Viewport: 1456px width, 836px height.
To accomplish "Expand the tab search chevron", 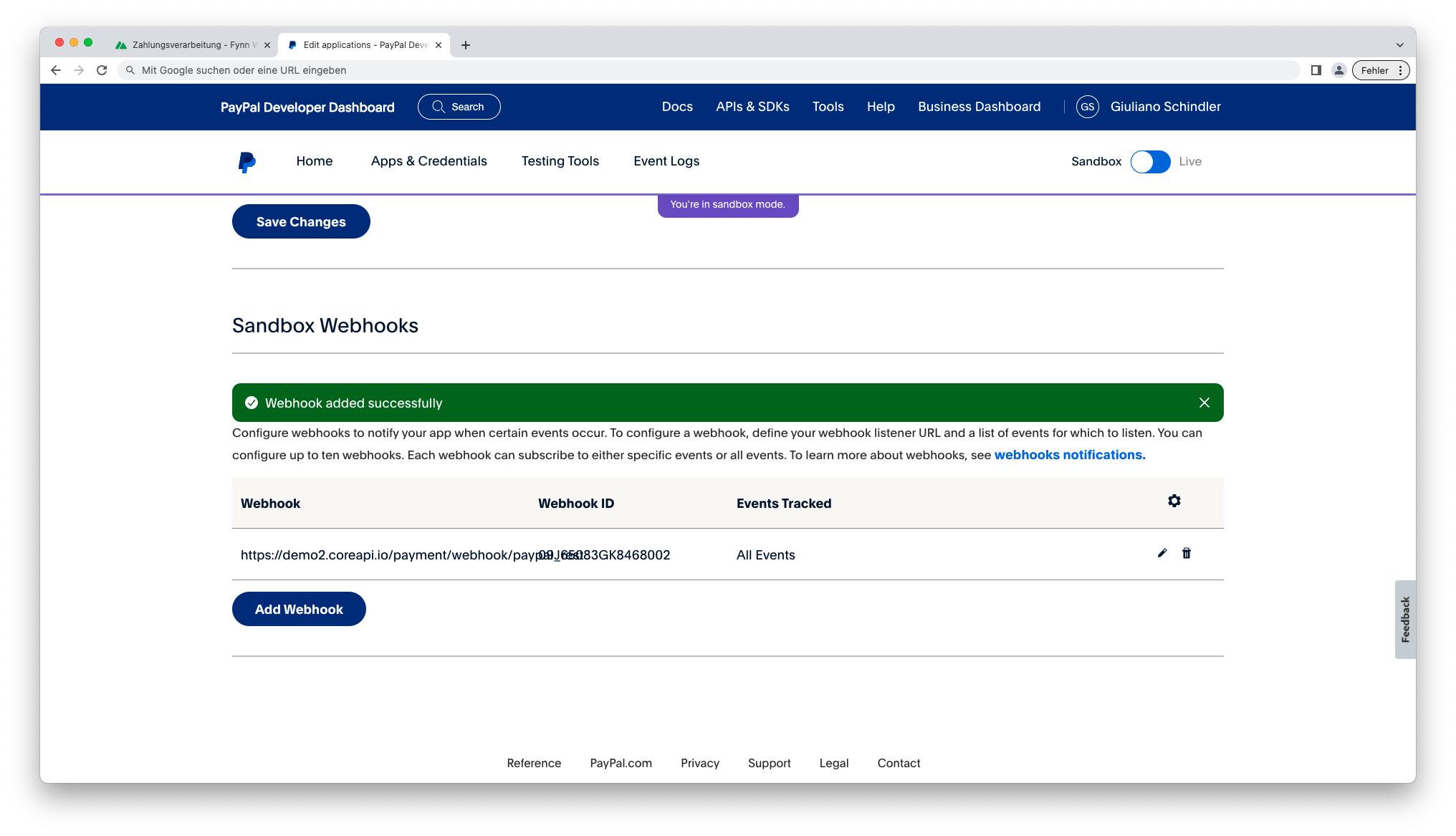I will (1399, 45).
